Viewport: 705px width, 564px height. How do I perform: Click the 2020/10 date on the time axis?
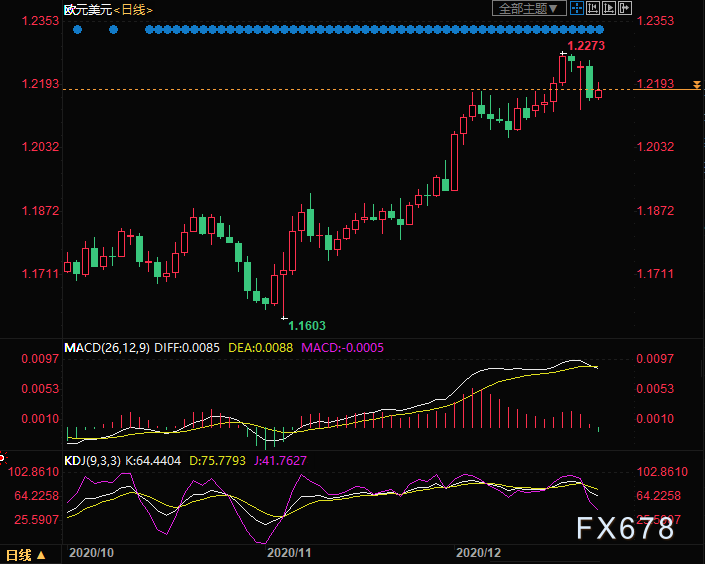[x=89, y=552]
